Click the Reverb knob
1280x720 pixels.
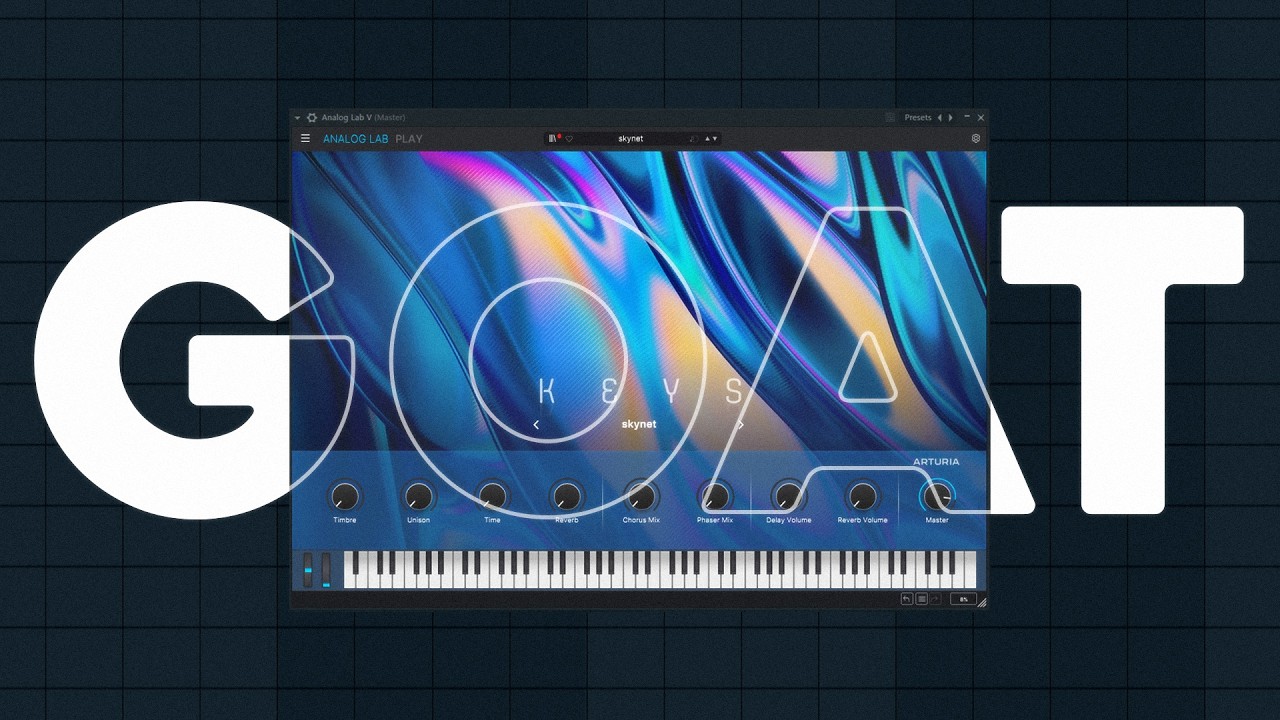pos(567,496)
